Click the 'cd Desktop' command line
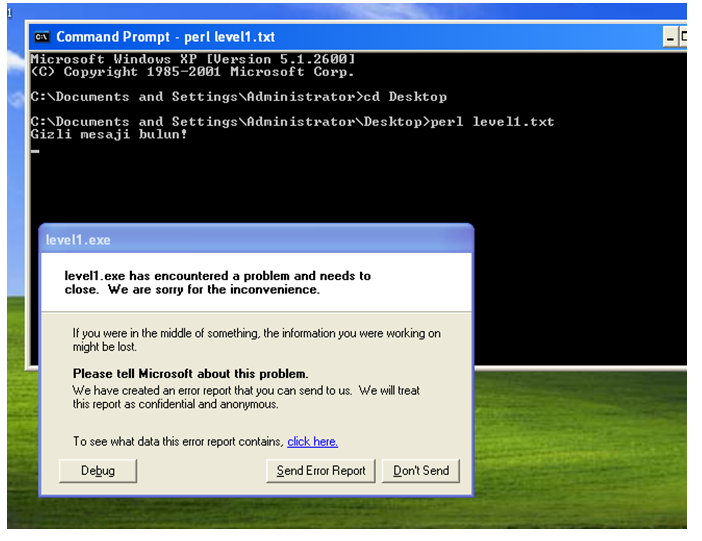 (239, 97)
